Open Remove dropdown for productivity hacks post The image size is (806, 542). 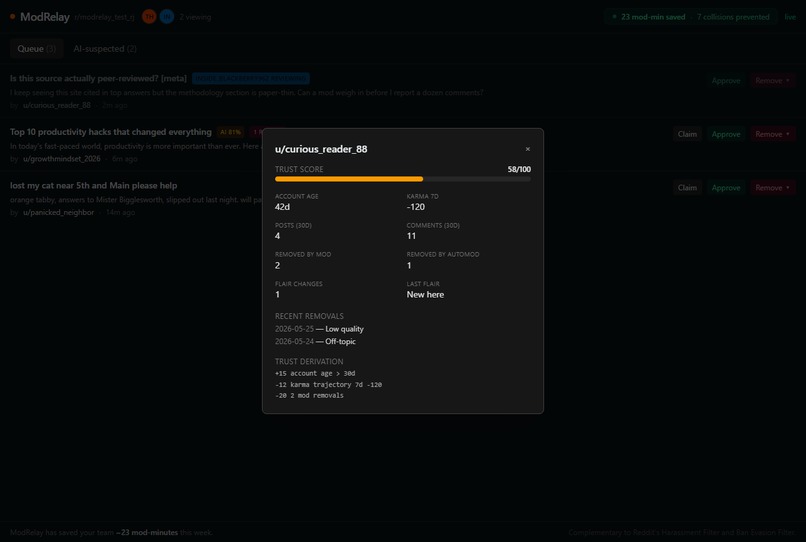tap(772, 134)
